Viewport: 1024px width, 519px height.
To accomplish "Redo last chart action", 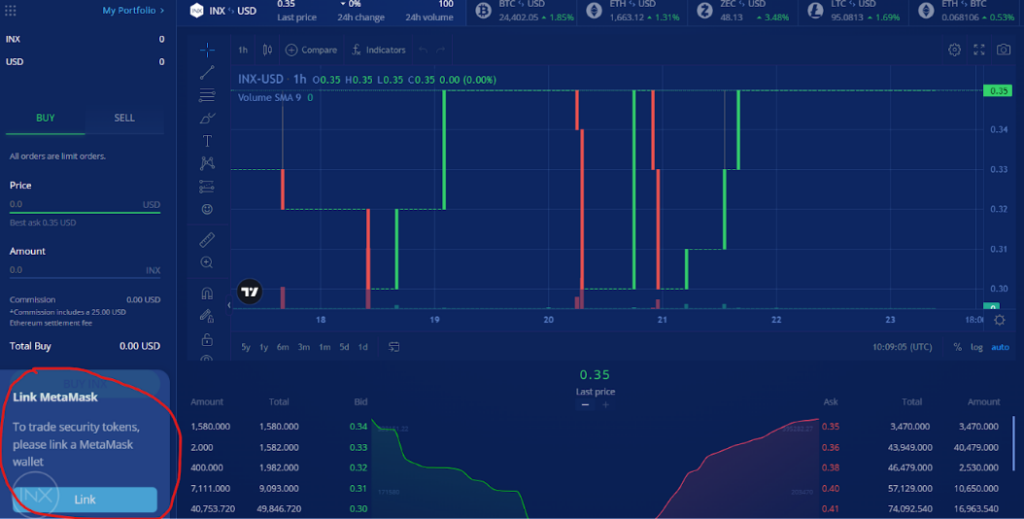I will (x=441, y=50).
